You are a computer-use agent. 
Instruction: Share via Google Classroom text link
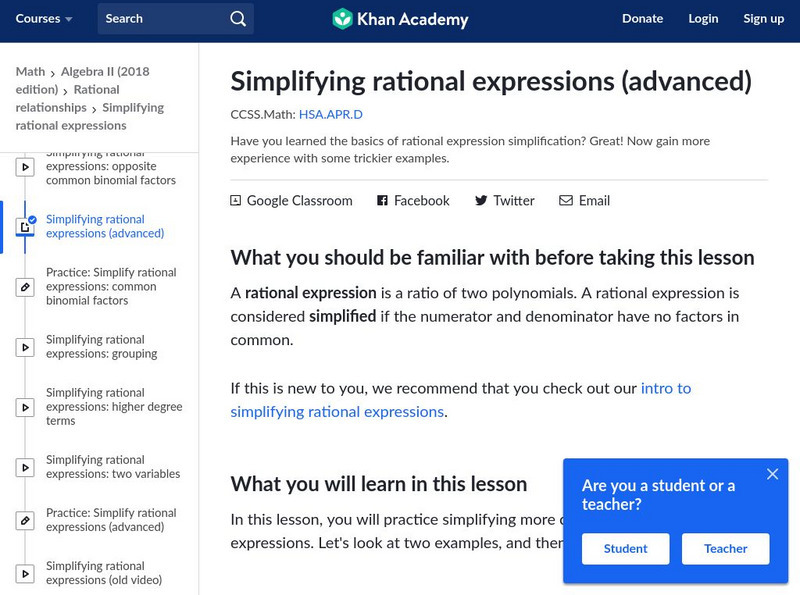[x=299, y=201]
